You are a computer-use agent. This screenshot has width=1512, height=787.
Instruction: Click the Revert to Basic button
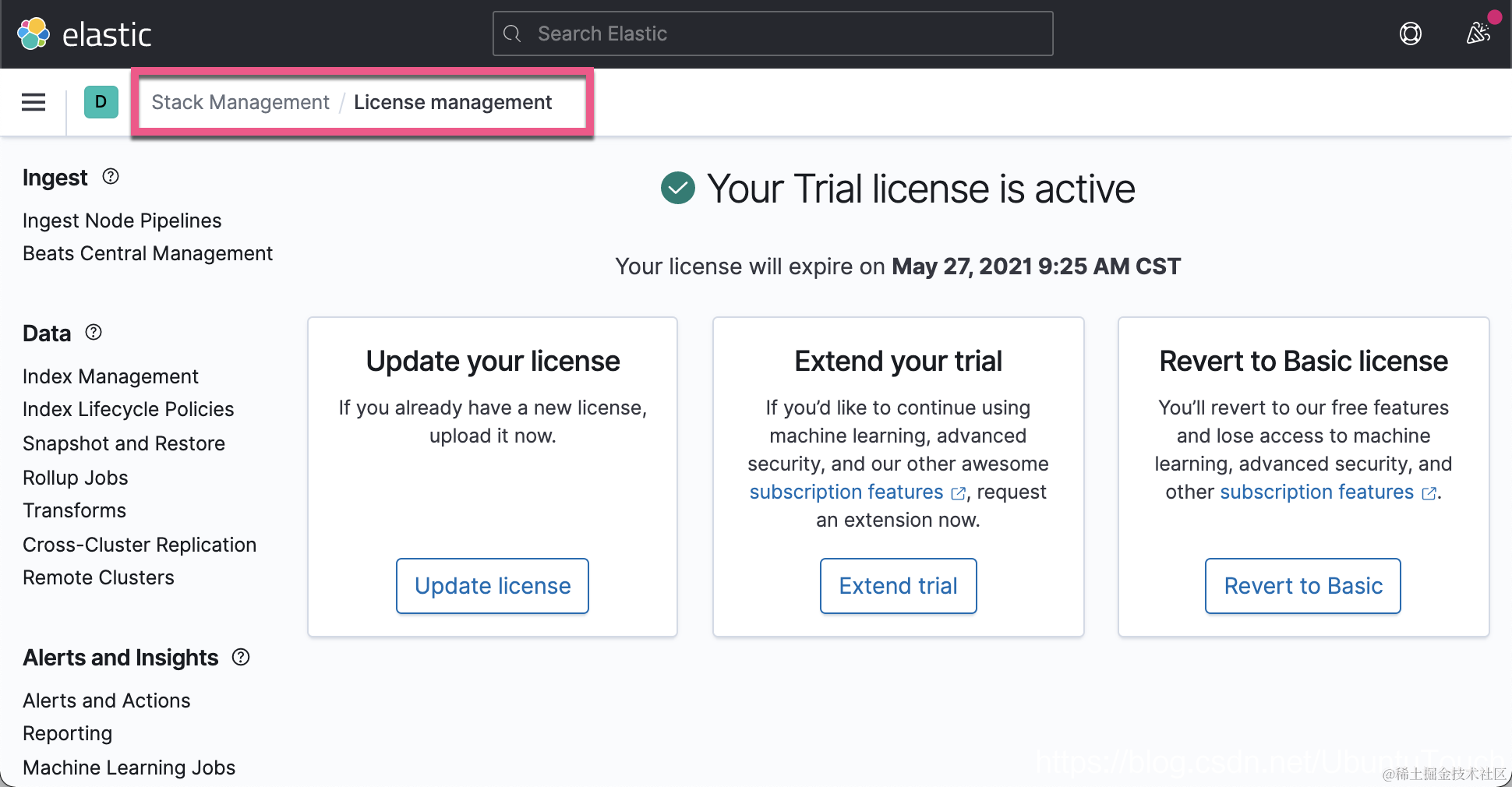tap(1303, 586)
